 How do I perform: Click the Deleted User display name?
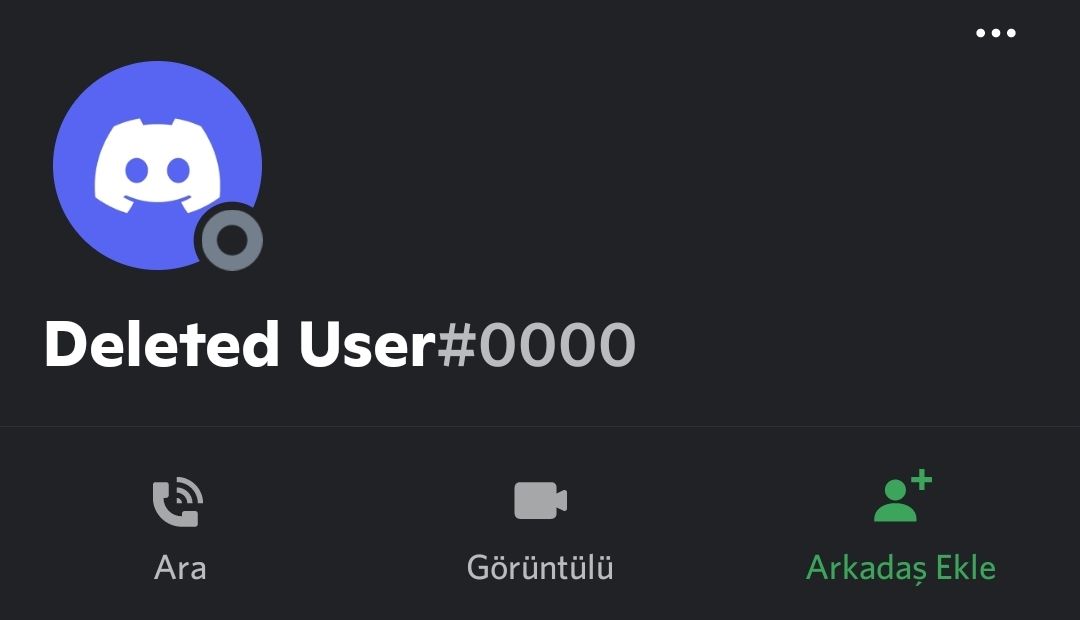(x=240, y=344)
